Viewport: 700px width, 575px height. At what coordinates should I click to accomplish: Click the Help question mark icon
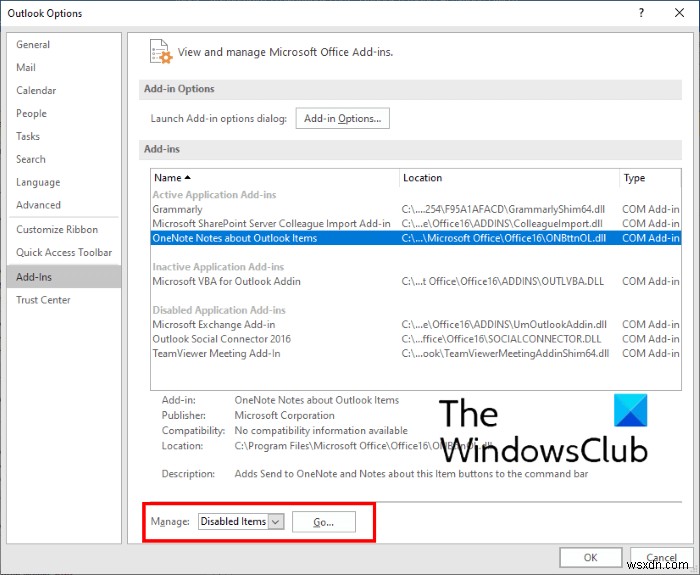click(641, 13)
